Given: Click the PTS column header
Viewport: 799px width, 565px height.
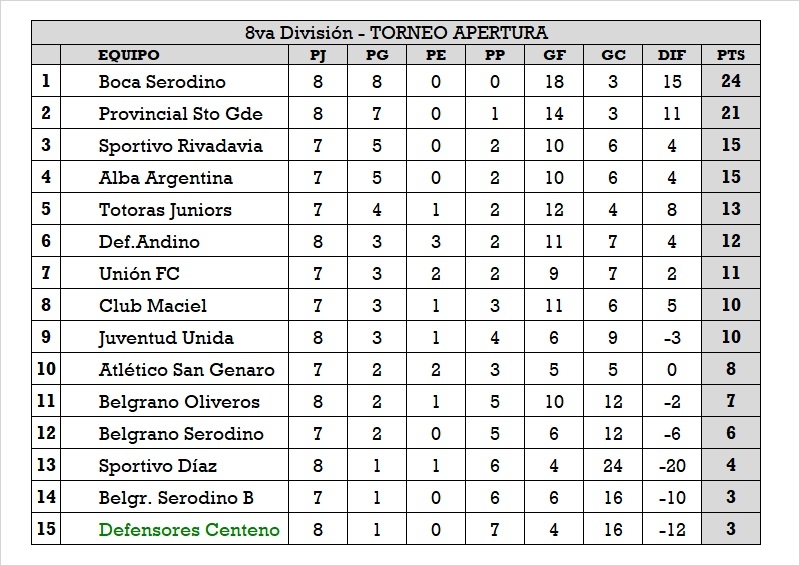Looking at the screenshot, I should (731, 56).
